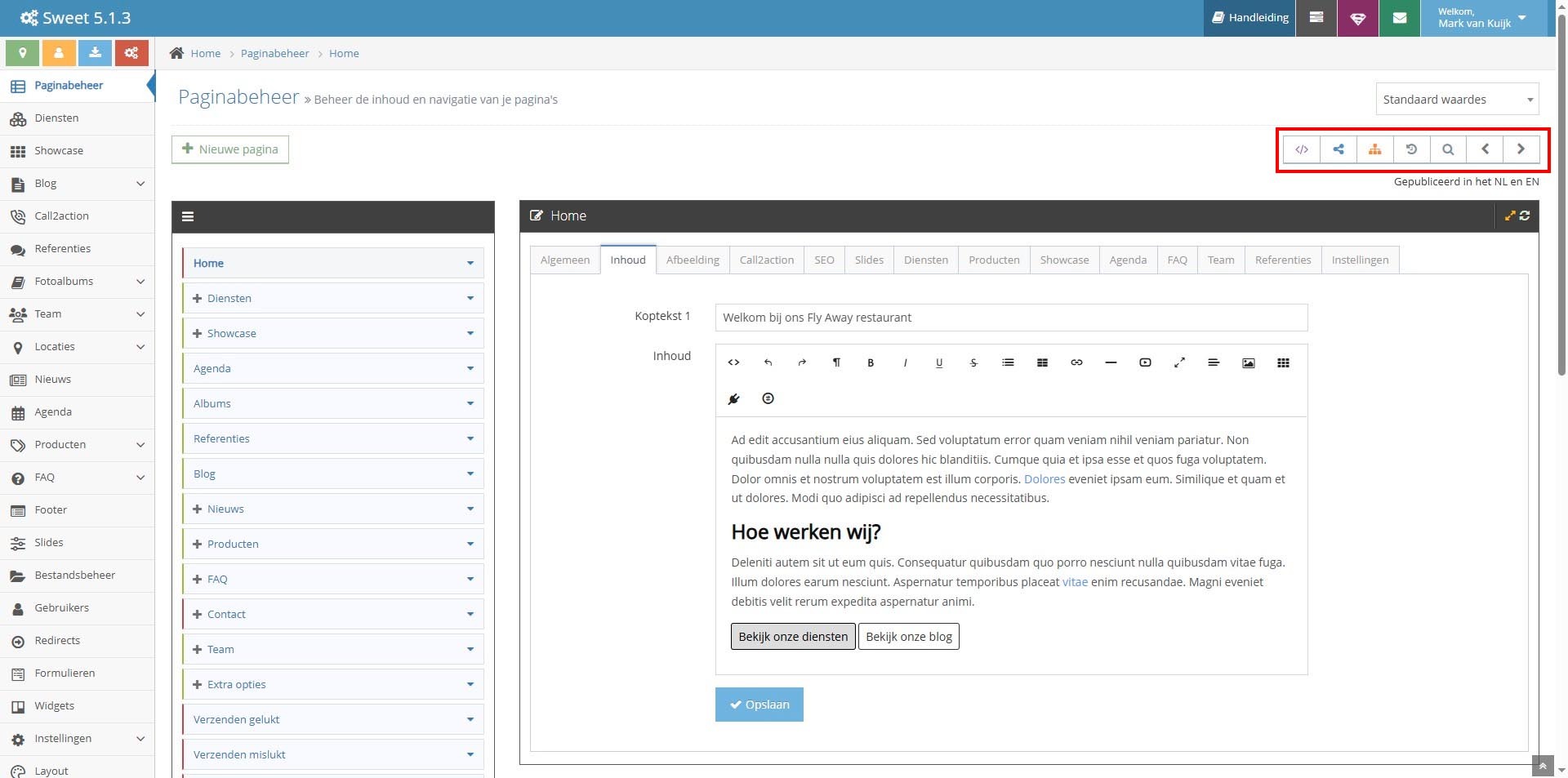Insert a hyperlink via editor toolbar
The width and height of the screenshot is (1568, 778).
[1076, 362]
